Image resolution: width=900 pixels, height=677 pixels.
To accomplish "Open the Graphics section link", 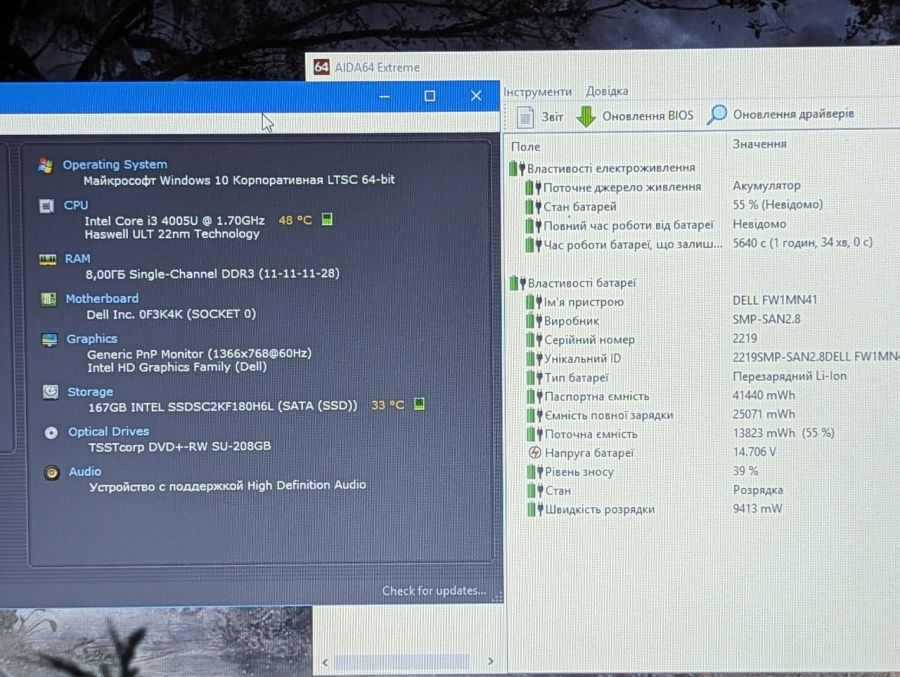I will [x=91, y=339].
